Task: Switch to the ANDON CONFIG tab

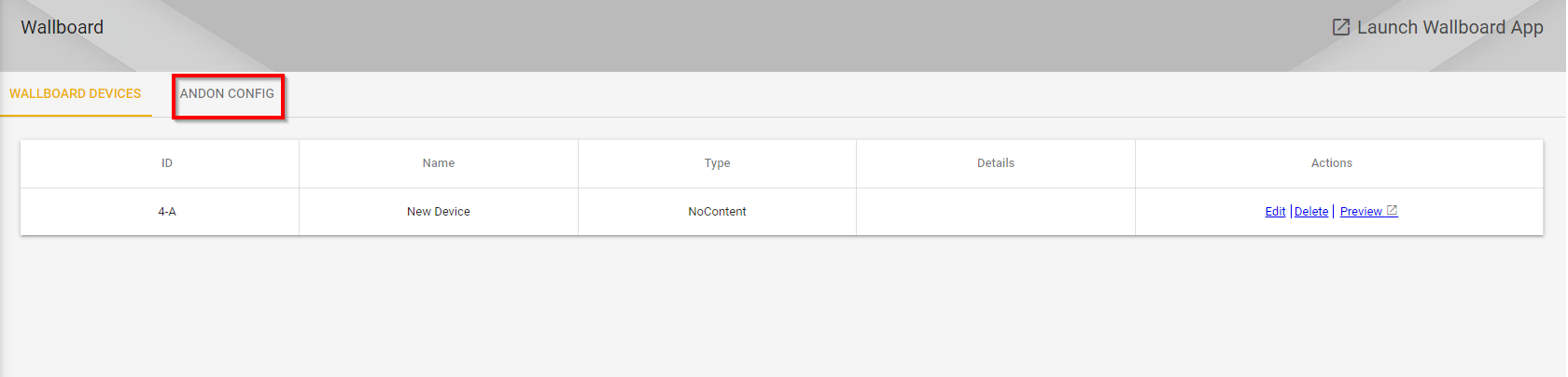Action: click(227, 93)
